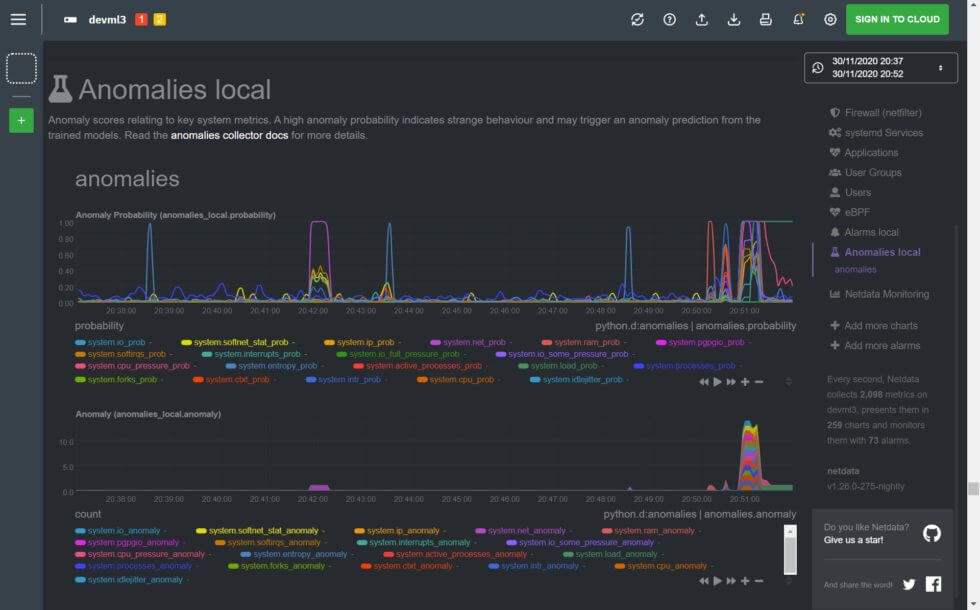Open the hamburger menu

(x=18, y=19)
